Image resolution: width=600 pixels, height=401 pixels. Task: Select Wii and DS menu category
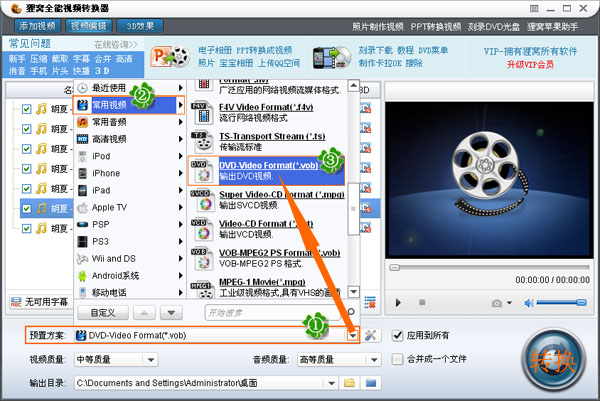click(x=129, y=259)
